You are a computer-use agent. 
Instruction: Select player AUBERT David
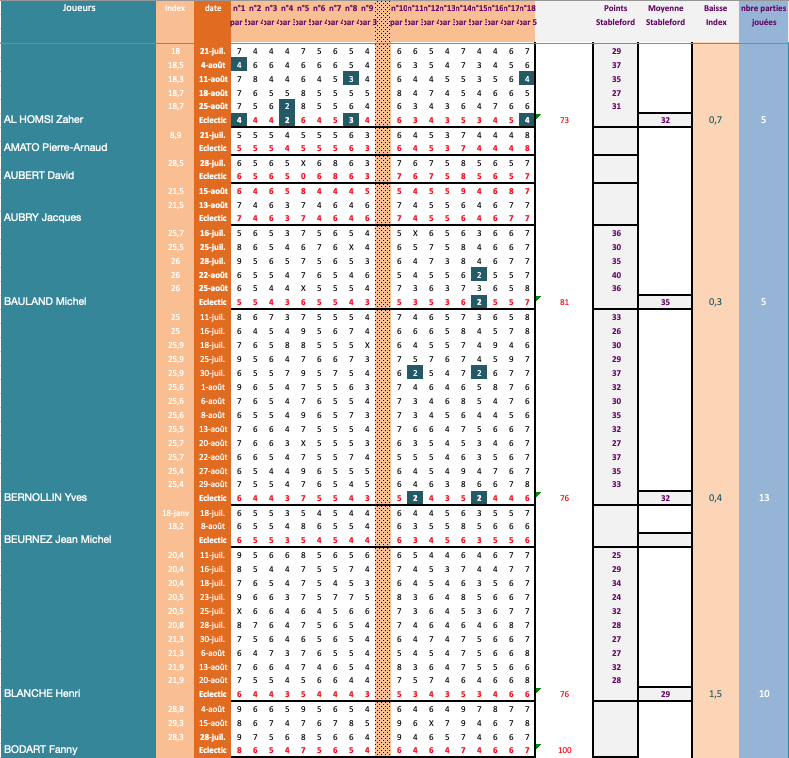tap(39, 176)
